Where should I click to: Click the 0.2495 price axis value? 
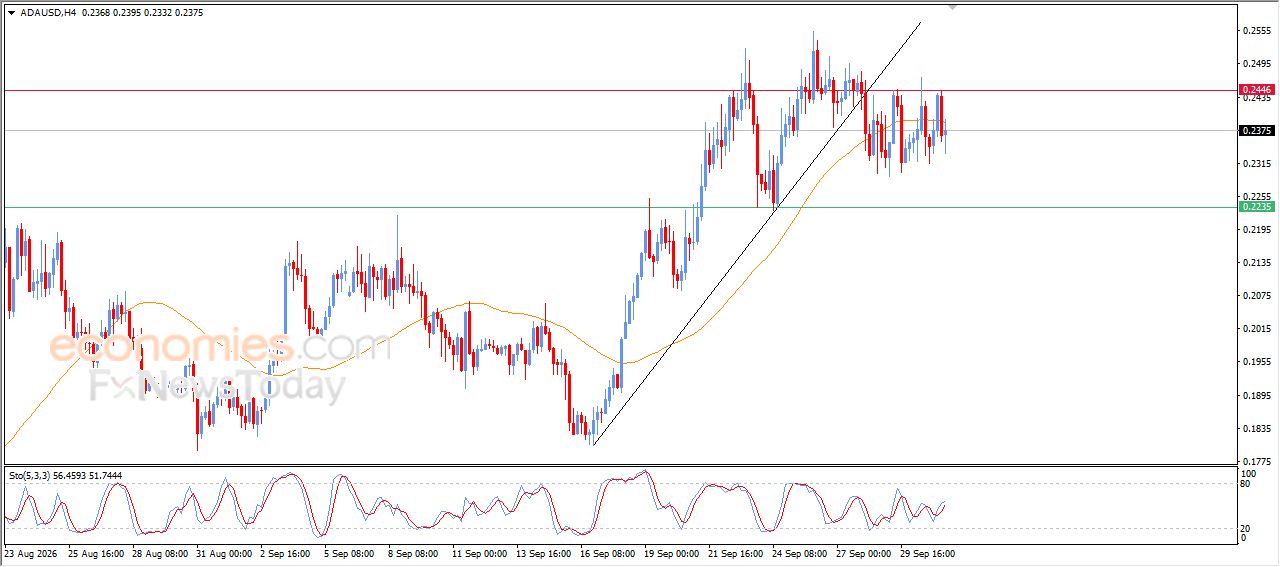(1256, 64)
